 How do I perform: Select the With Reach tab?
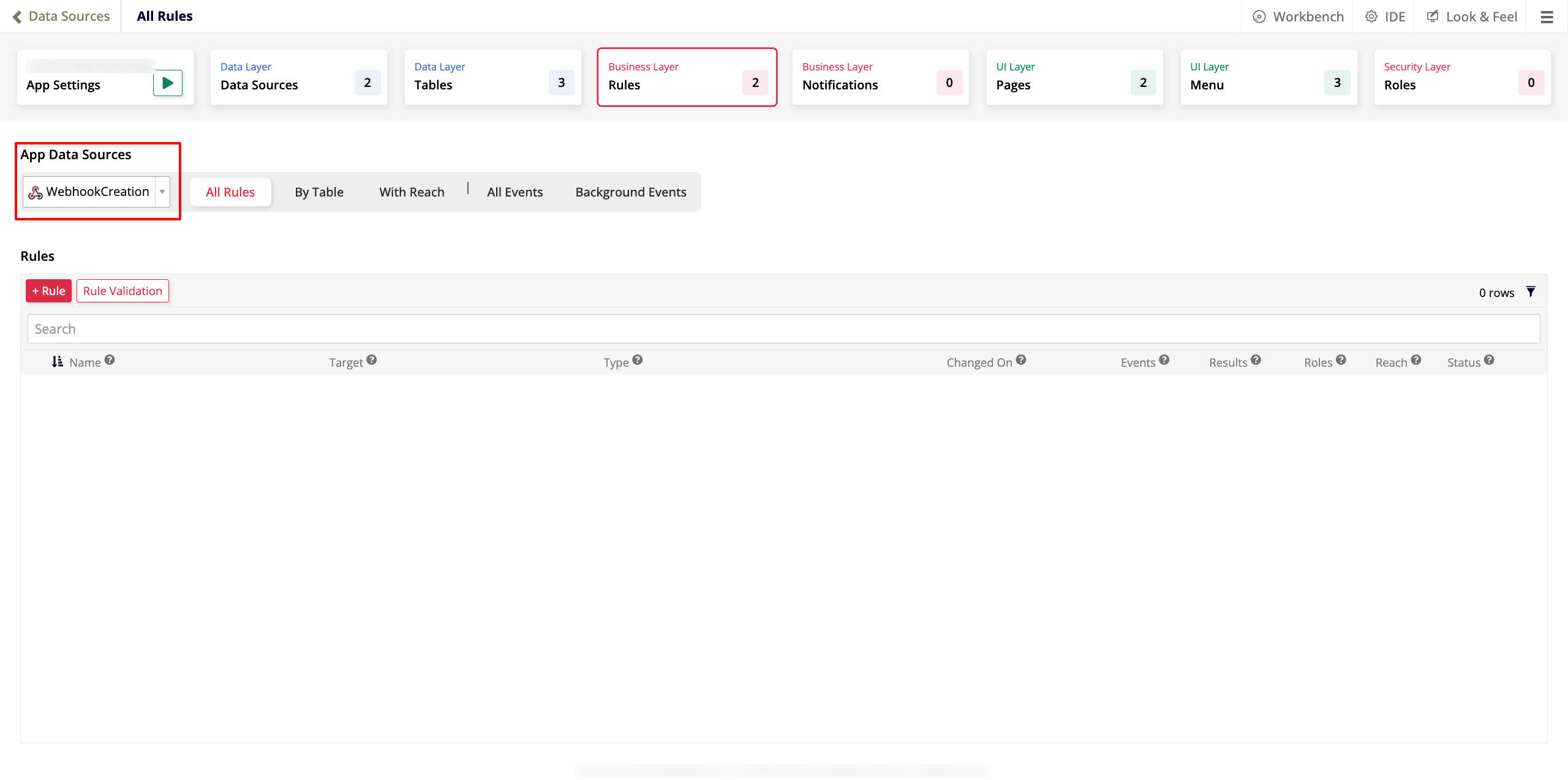coord(412,192)
